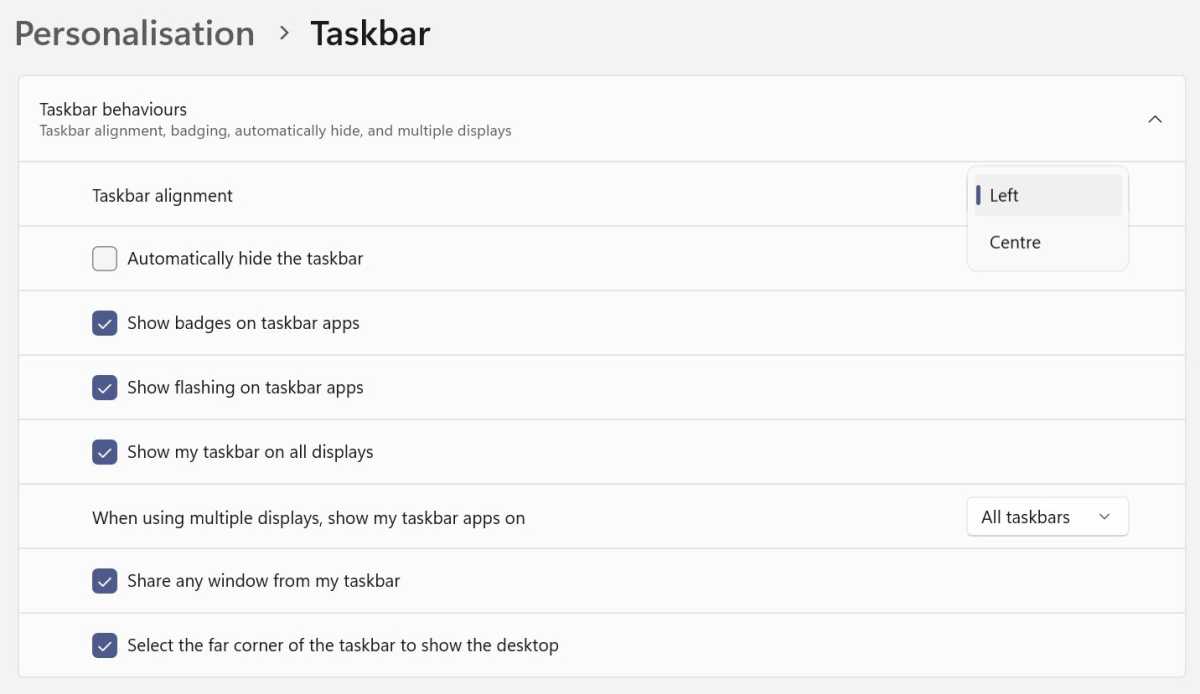Uncheck Show flashing on taskbar apps
This screenshot has width=1200, height=694.
pos(105,387)
